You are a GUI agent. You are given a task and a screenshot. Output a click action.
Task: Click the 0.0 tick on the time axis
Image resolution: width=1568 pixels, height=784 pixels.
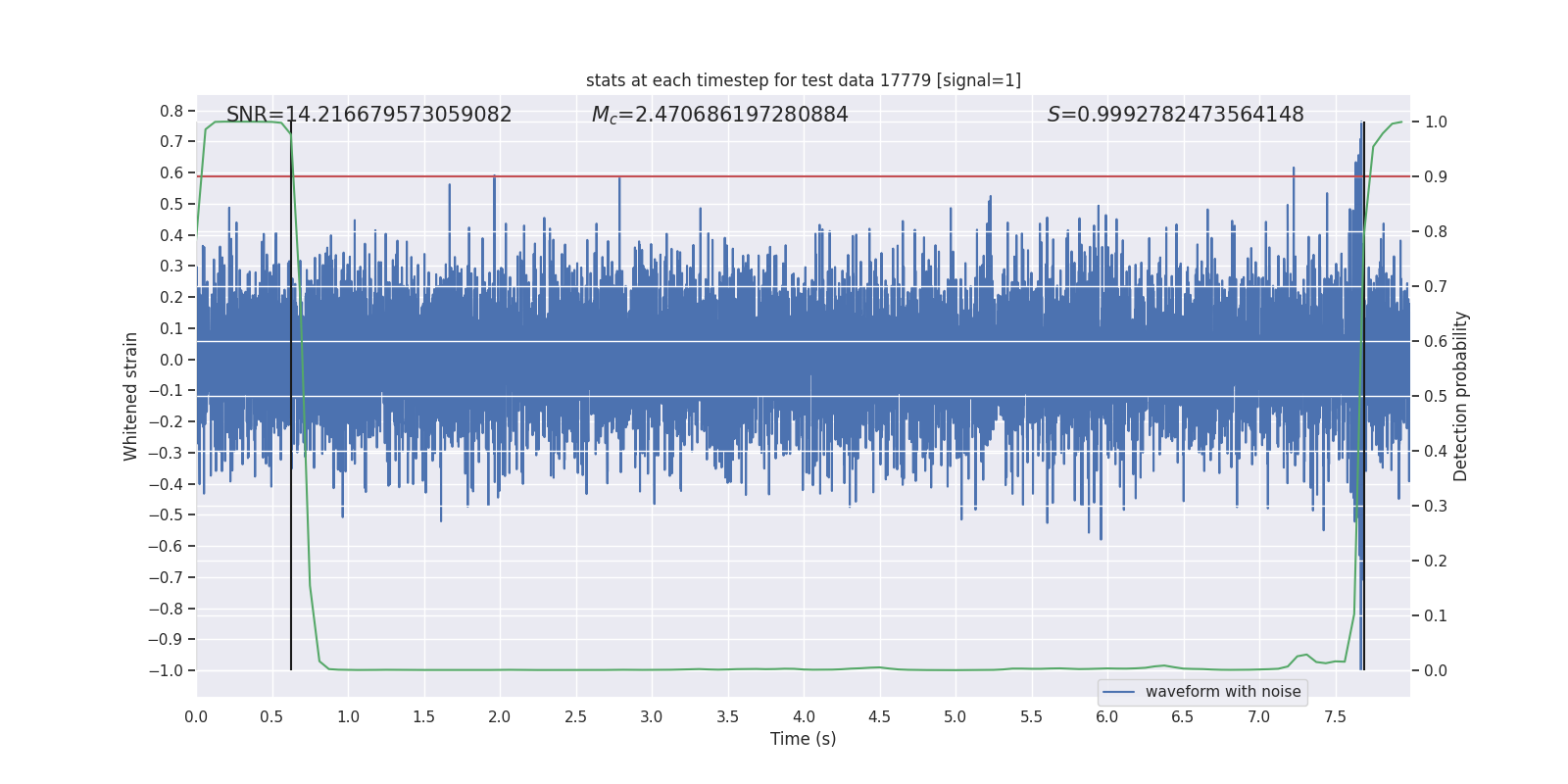click(x=196, y=716)
